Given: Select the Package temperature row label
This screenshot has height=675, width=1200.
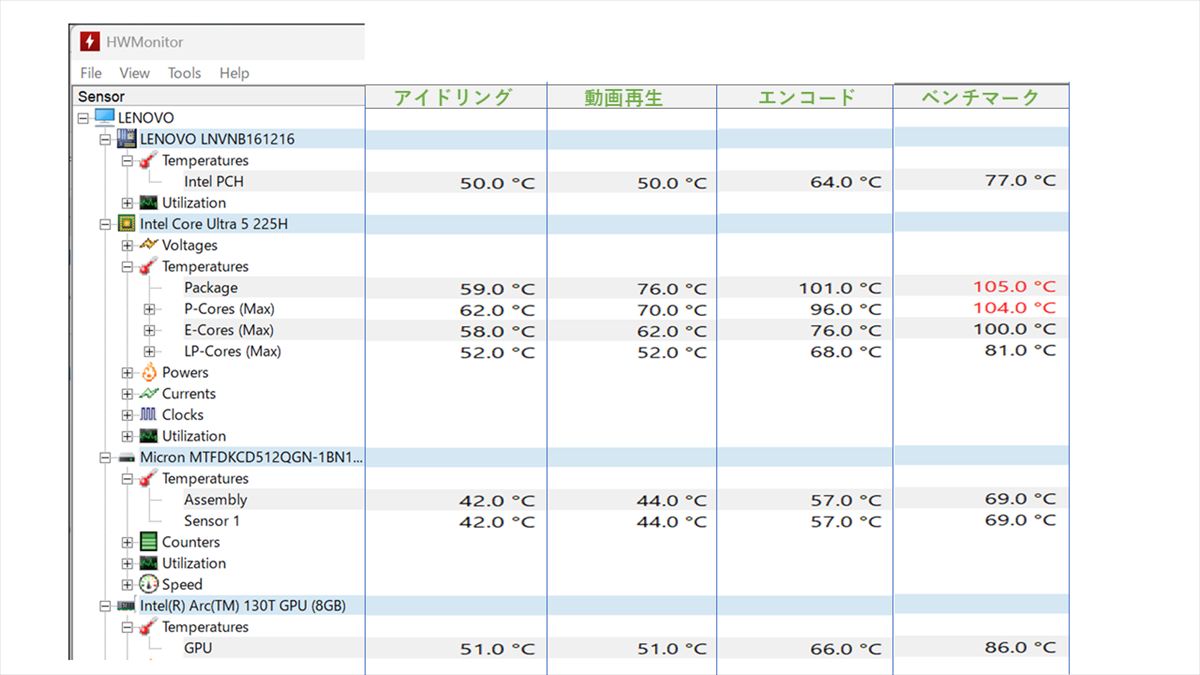Looking at the screenshot, I should (x=211, y=288).
